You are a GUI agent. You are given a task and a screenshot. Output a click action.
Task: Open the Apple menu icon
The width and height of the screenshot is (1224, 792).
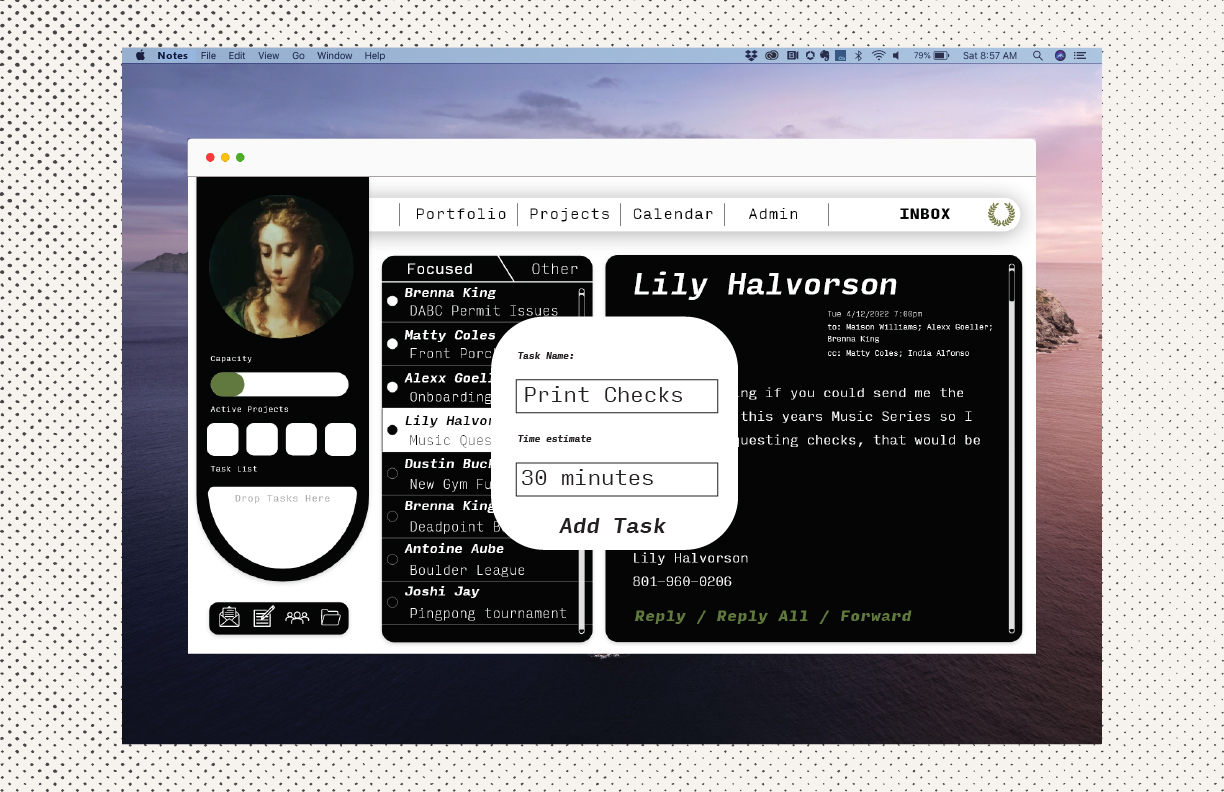point(140,56)
